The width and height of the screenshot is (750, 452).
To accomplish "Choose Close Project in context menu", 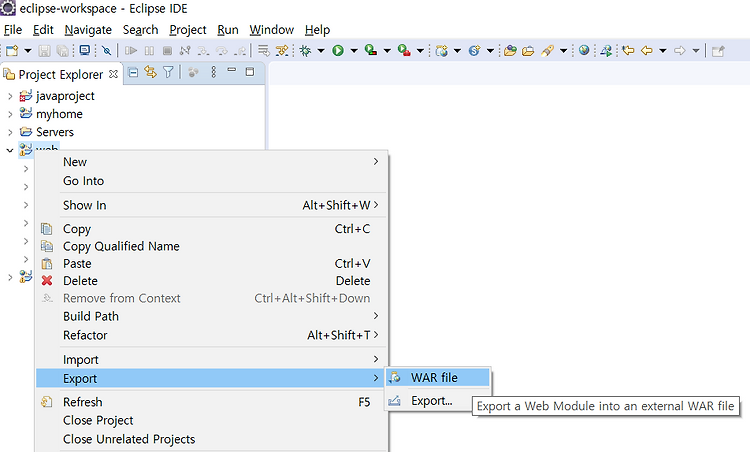I will pyautogui.click(x=211, y=420).
